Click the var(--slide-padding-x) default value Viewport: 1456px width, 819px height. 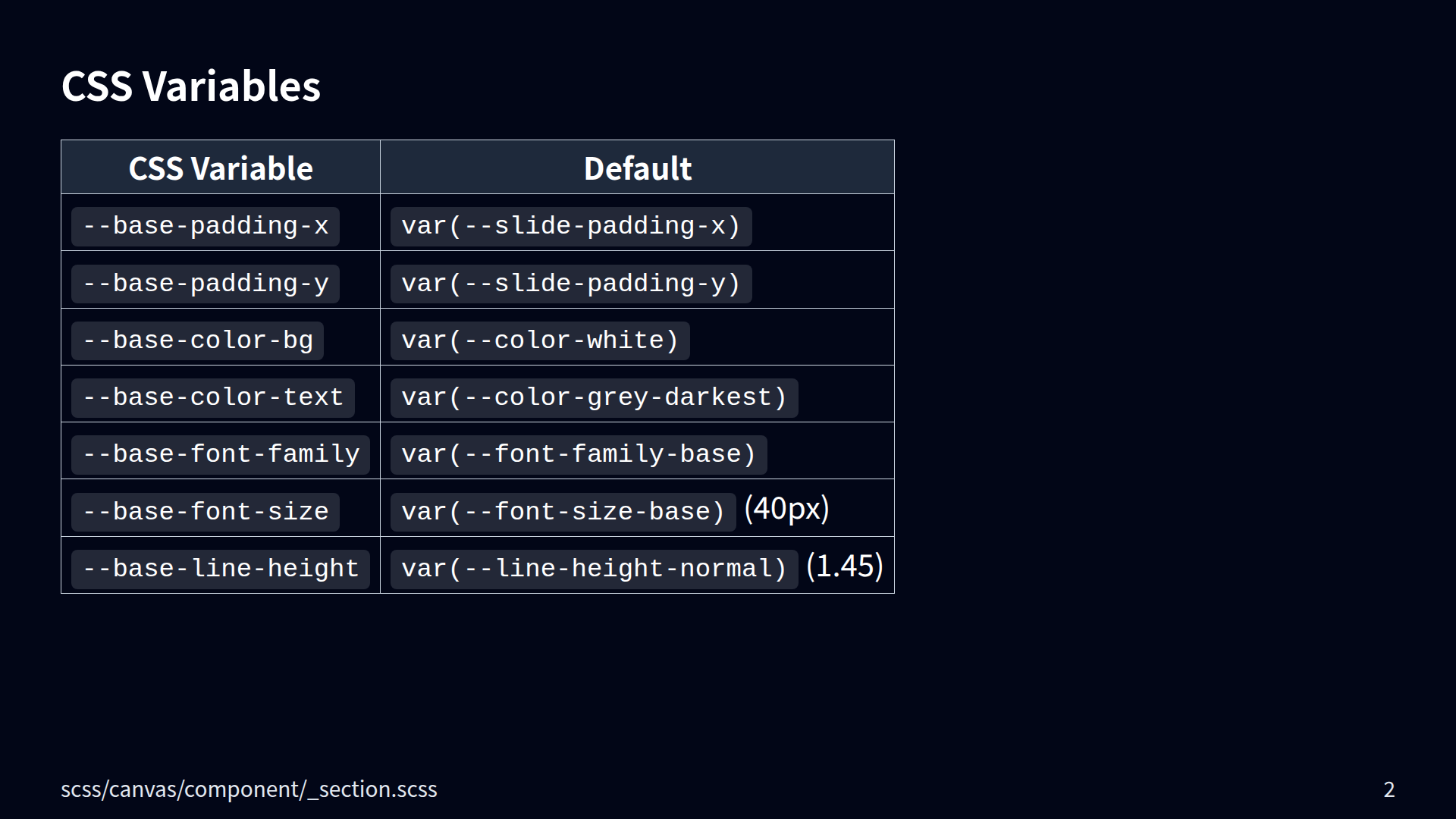570,226
